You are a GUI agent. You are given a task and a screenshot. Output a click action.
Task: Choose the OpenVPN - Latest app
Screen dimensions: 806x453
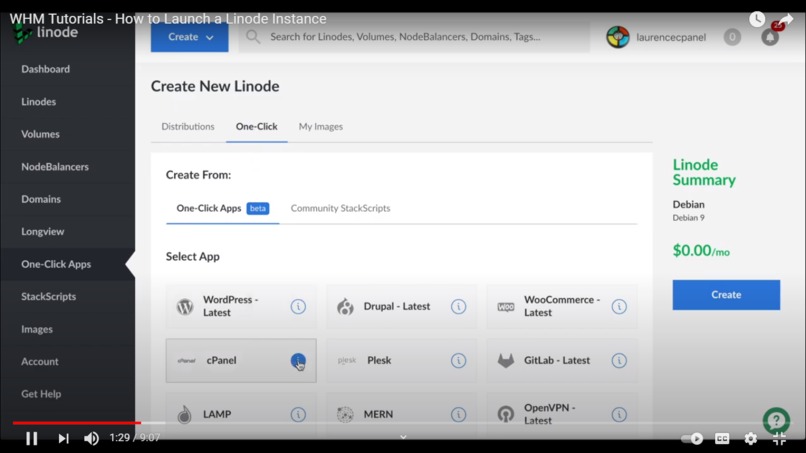(562, 414)
